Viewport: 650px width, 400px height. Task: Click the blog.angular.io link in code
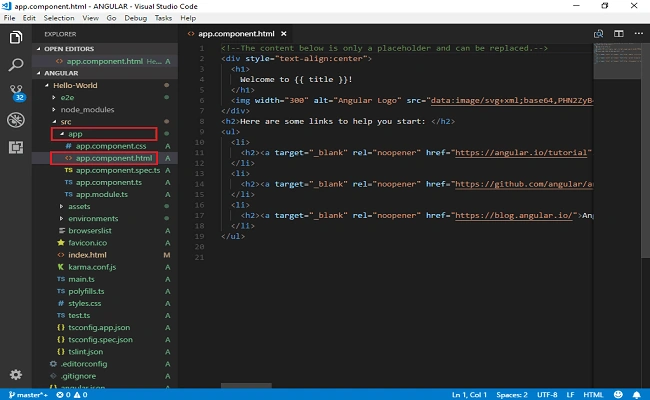tap(514, 215)
